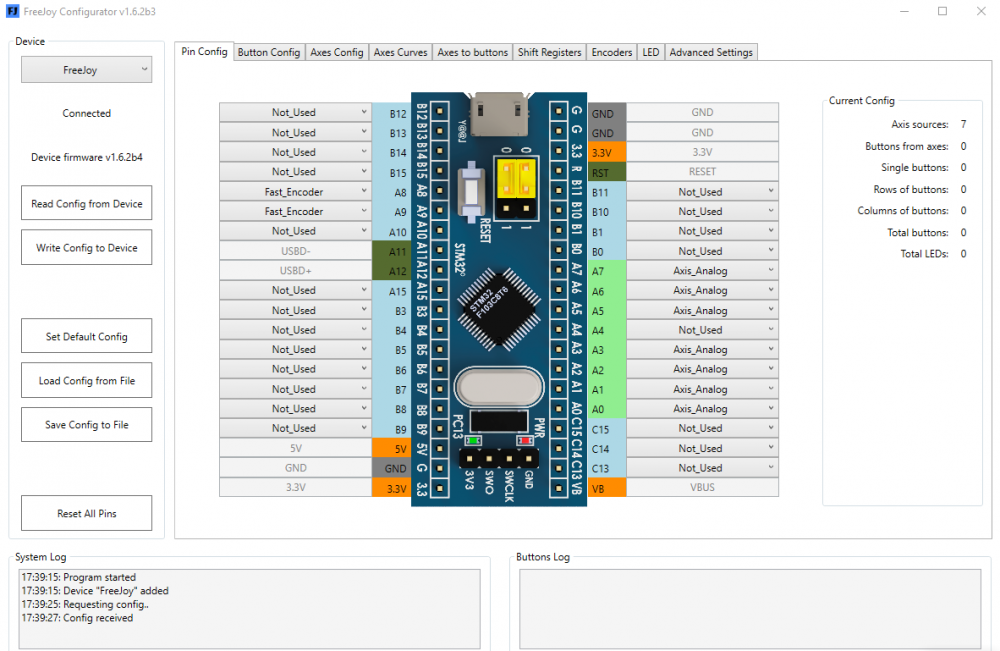The height and width of the screenshot is (651, 1000).
Task: Switch to the Encoders tab
Action: [x=611, y=52]
